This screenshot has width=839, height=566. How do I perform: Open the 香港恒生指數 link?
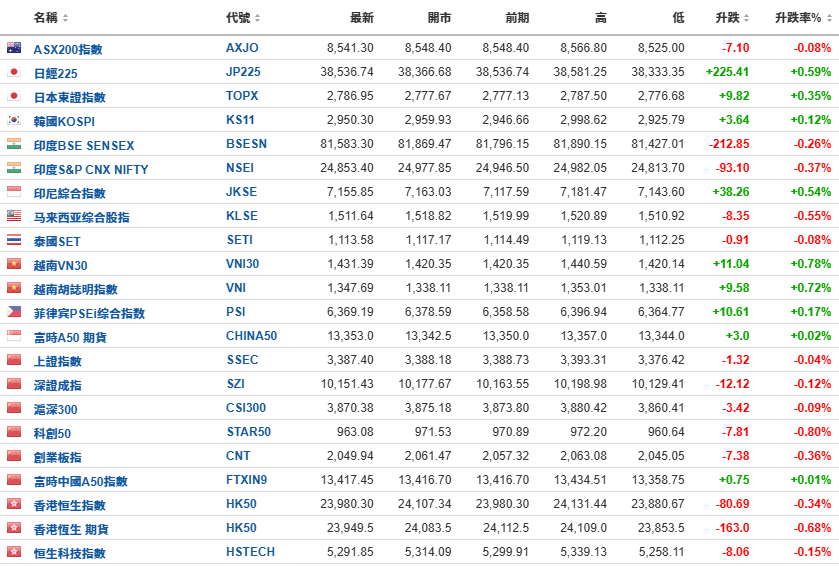point(70,506)
